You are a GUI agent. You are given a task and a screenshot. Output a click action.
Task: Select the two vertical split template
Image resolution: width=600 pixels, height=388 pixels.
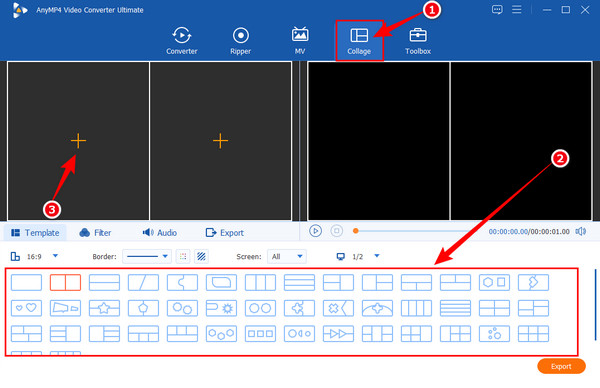pos(65,282)
